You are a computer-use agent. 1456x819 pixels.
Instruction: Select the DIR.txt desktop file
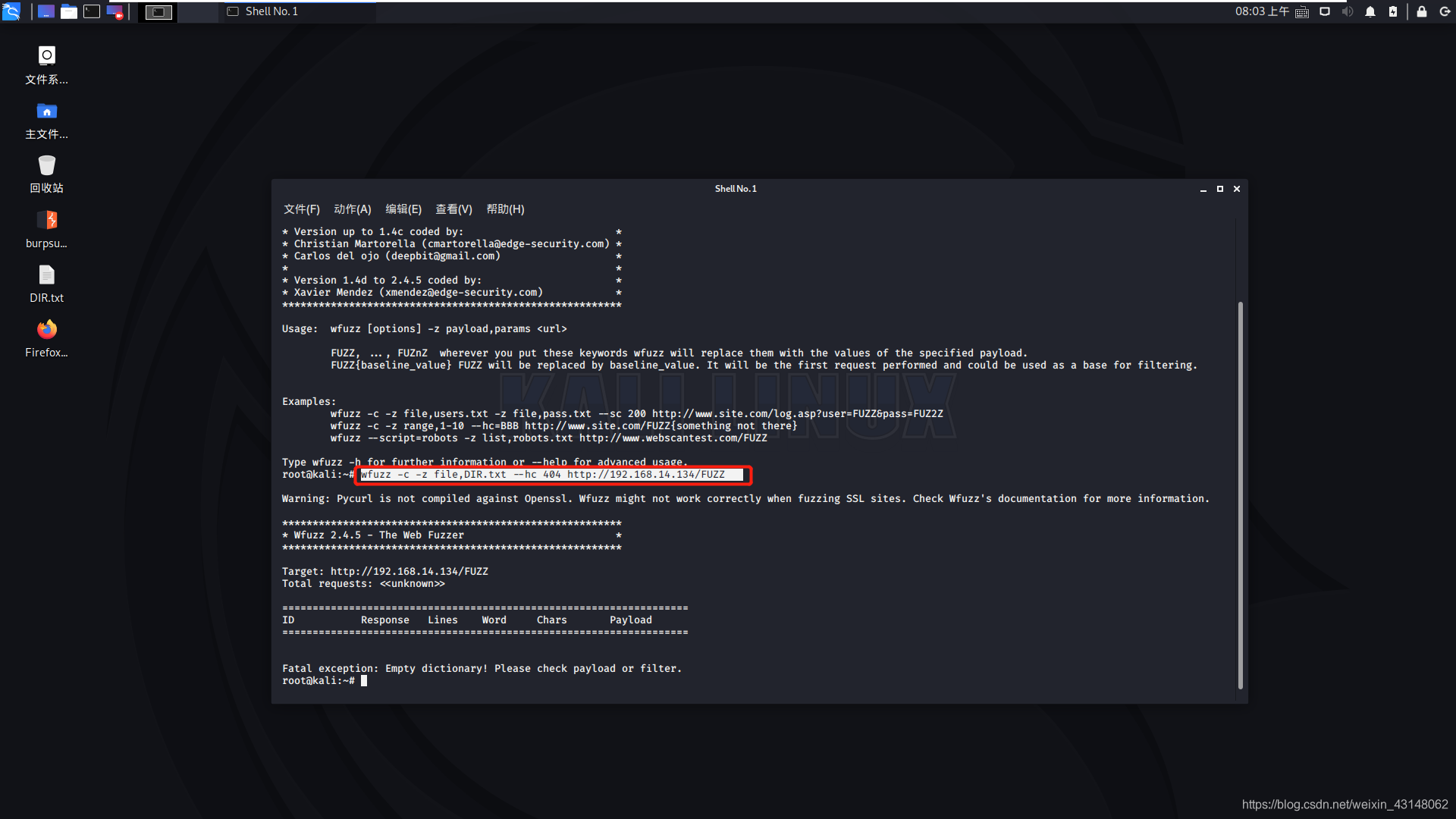46,284
